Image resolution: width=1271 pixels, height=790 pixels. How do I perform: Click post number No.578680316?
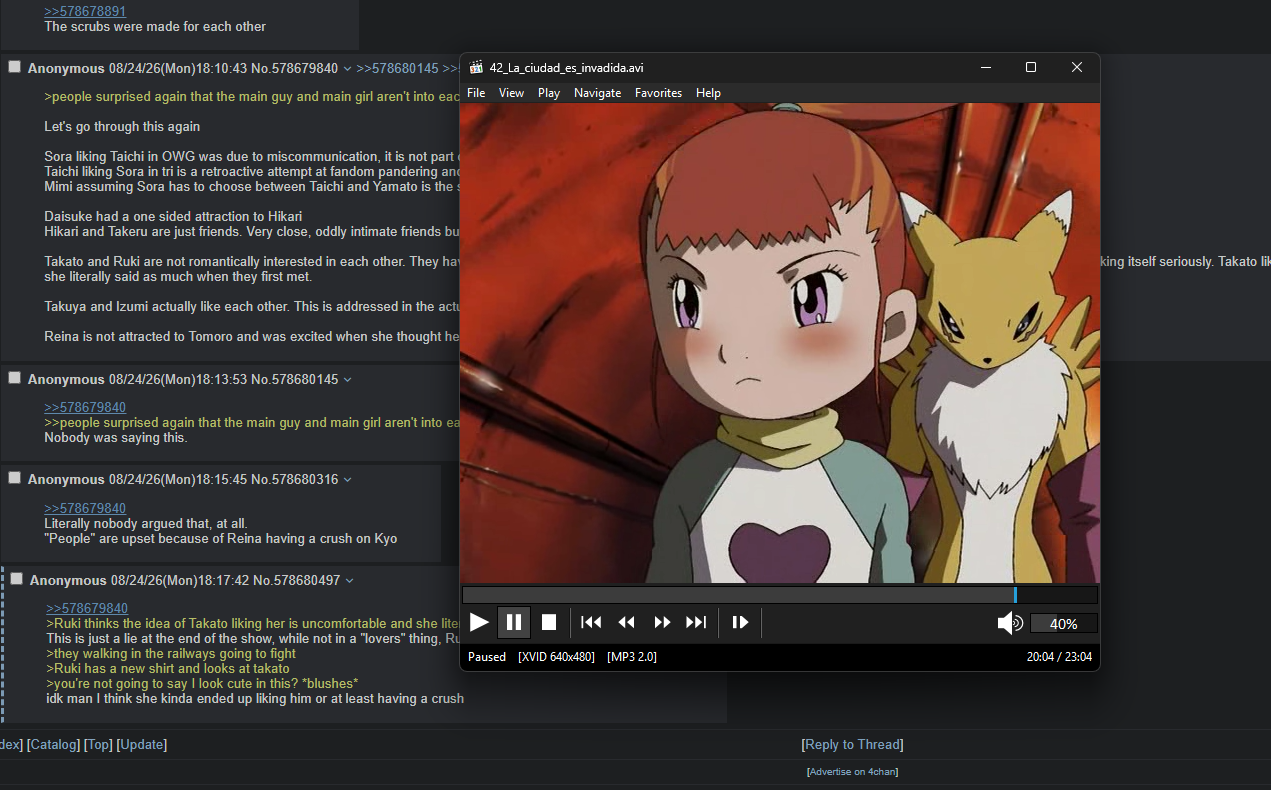click(294, 480)
